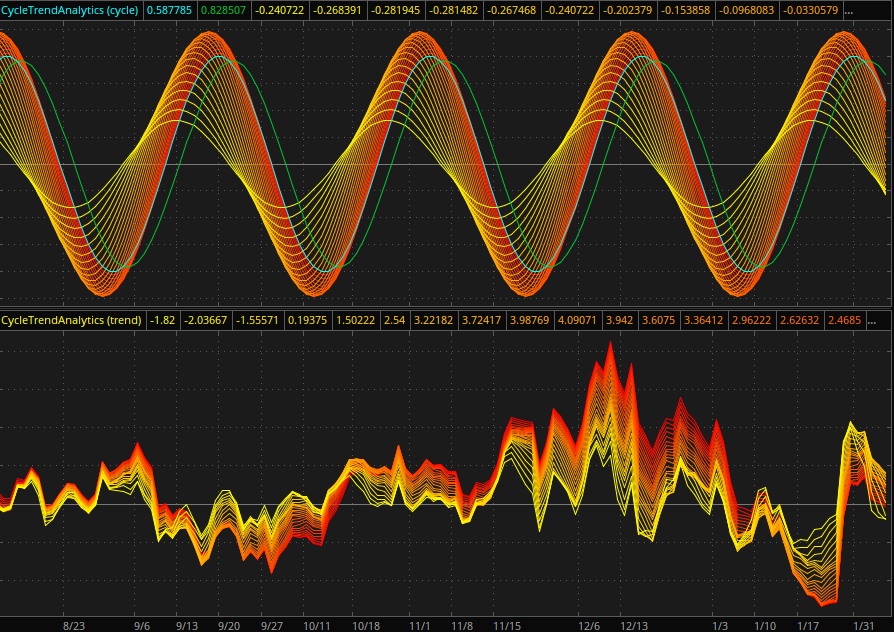
Task: Select the 12/6 date axis label
Action: (589, 625)
